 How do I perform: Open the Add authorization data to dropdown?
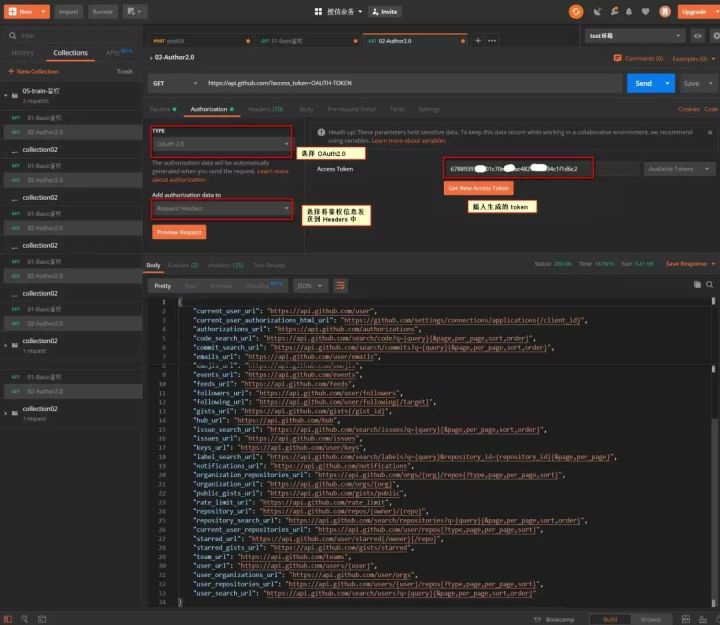click(x=222, y=208)
